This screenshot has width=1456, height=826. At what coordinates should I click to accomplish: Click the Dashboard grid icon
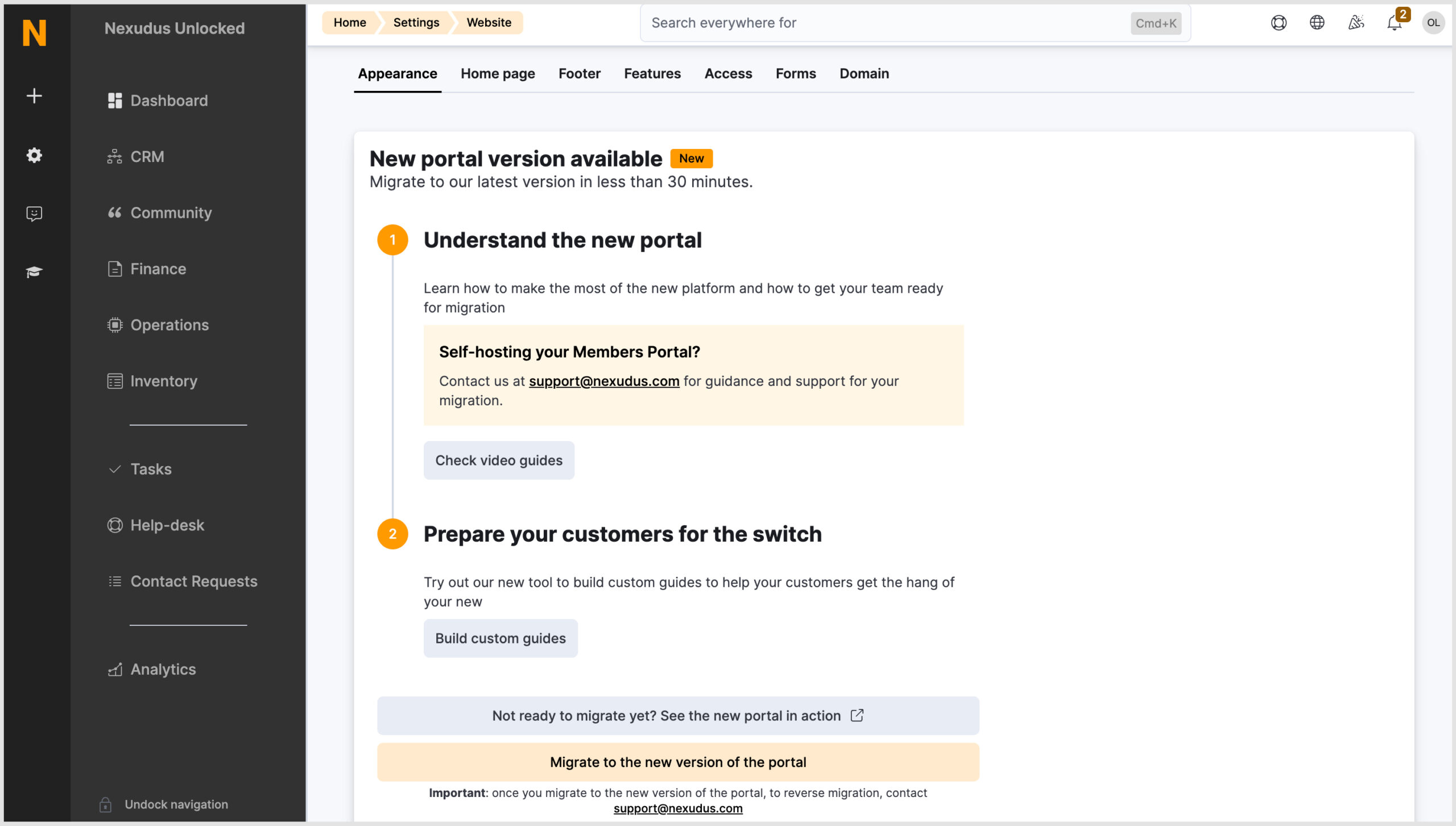[x=115, y=101]
